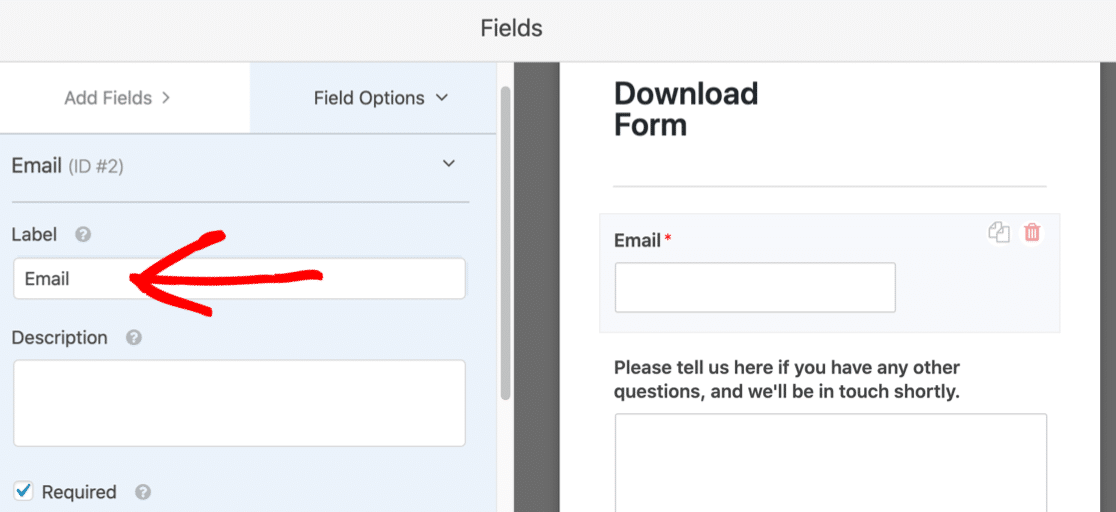
Task: Open the help icon beside Required
Action: tap(143, 492)
